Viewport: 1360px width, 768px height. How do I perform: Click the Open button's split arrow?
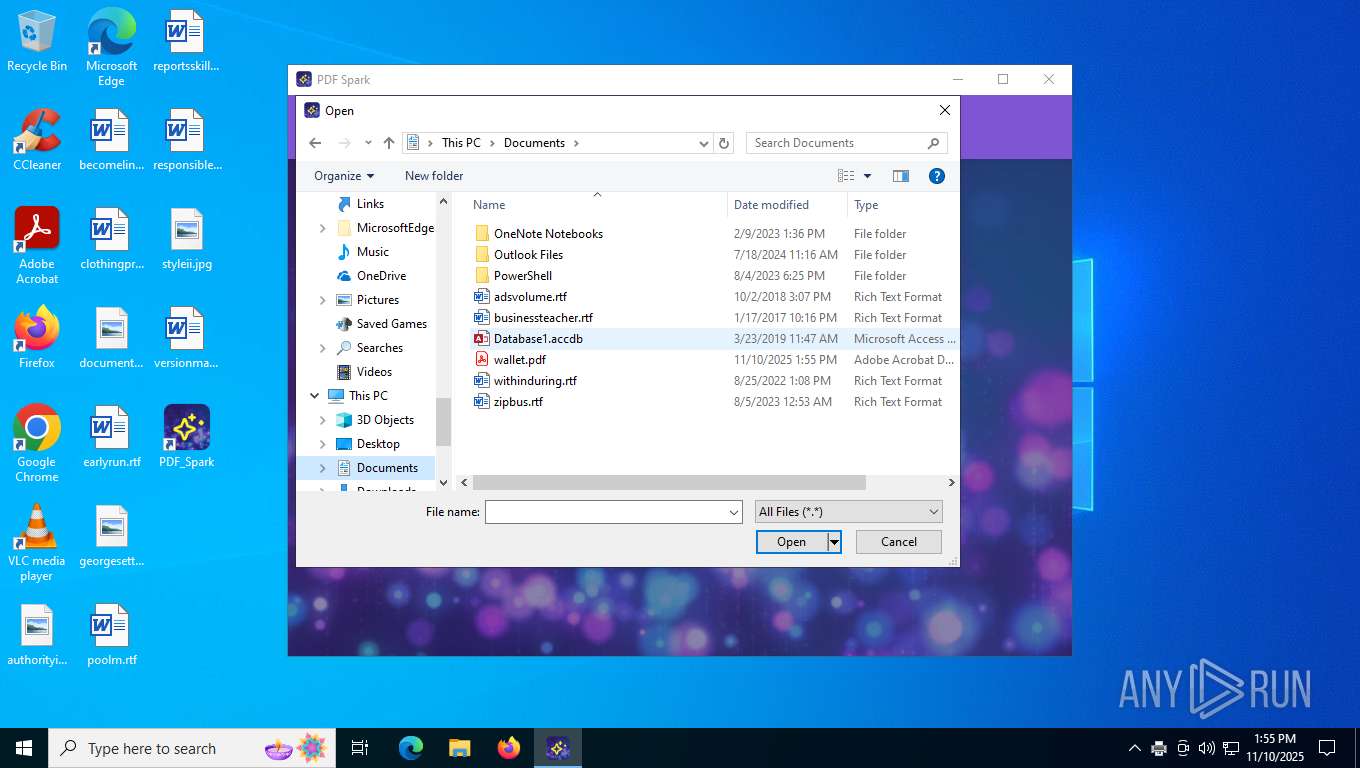pos(834,542)
